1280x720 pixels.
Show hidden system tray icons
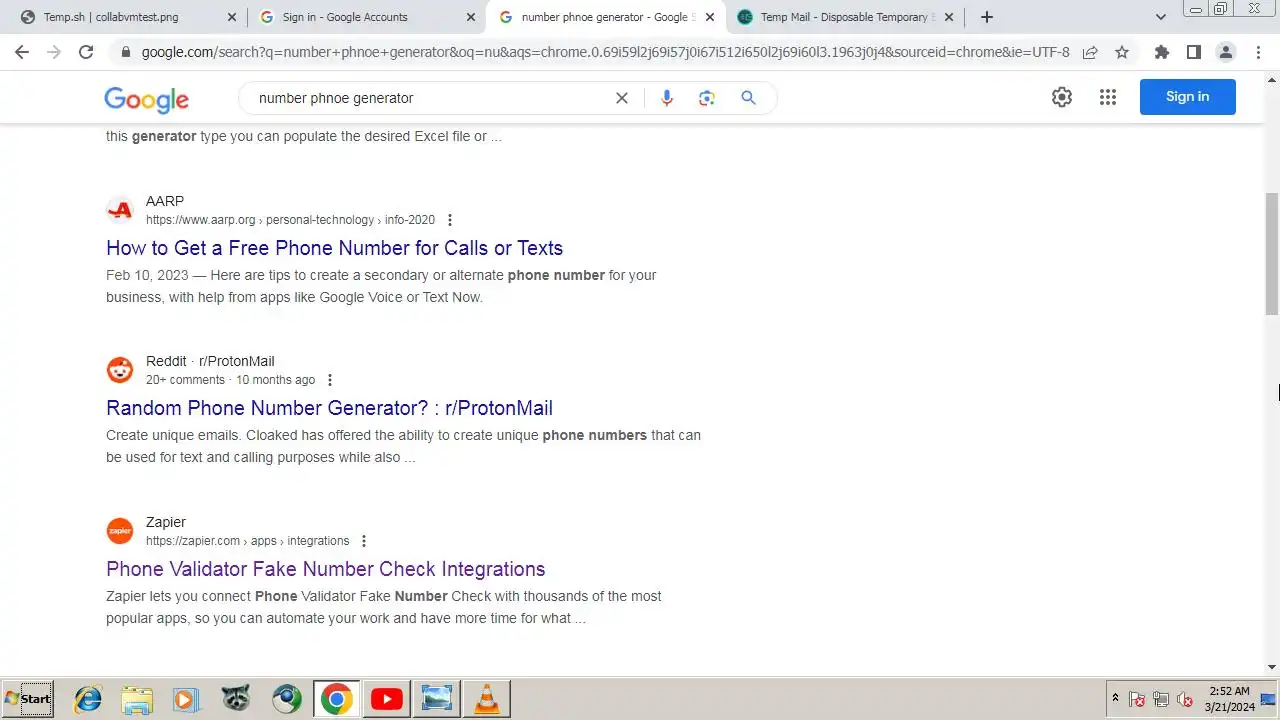click(x=1115, y=698)
